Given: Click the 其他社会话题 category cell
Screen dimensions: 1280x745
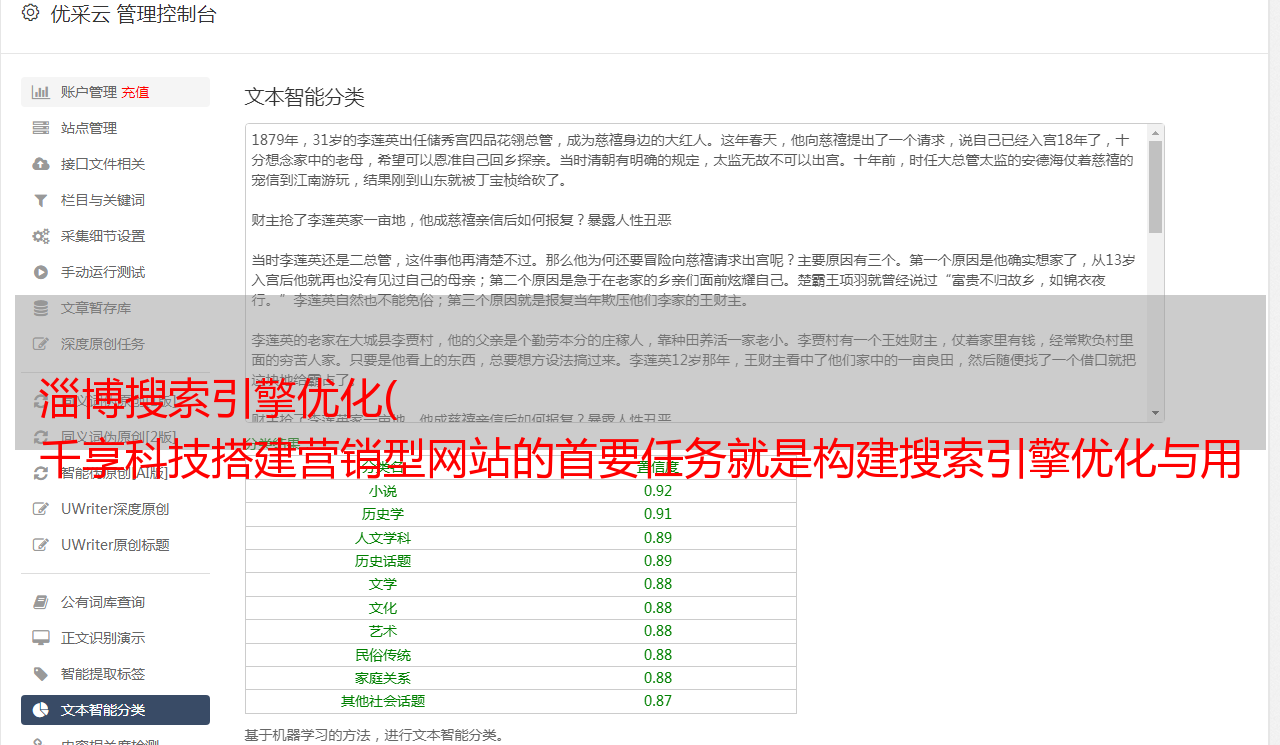Looking at the screenshot, I should 383,701.
